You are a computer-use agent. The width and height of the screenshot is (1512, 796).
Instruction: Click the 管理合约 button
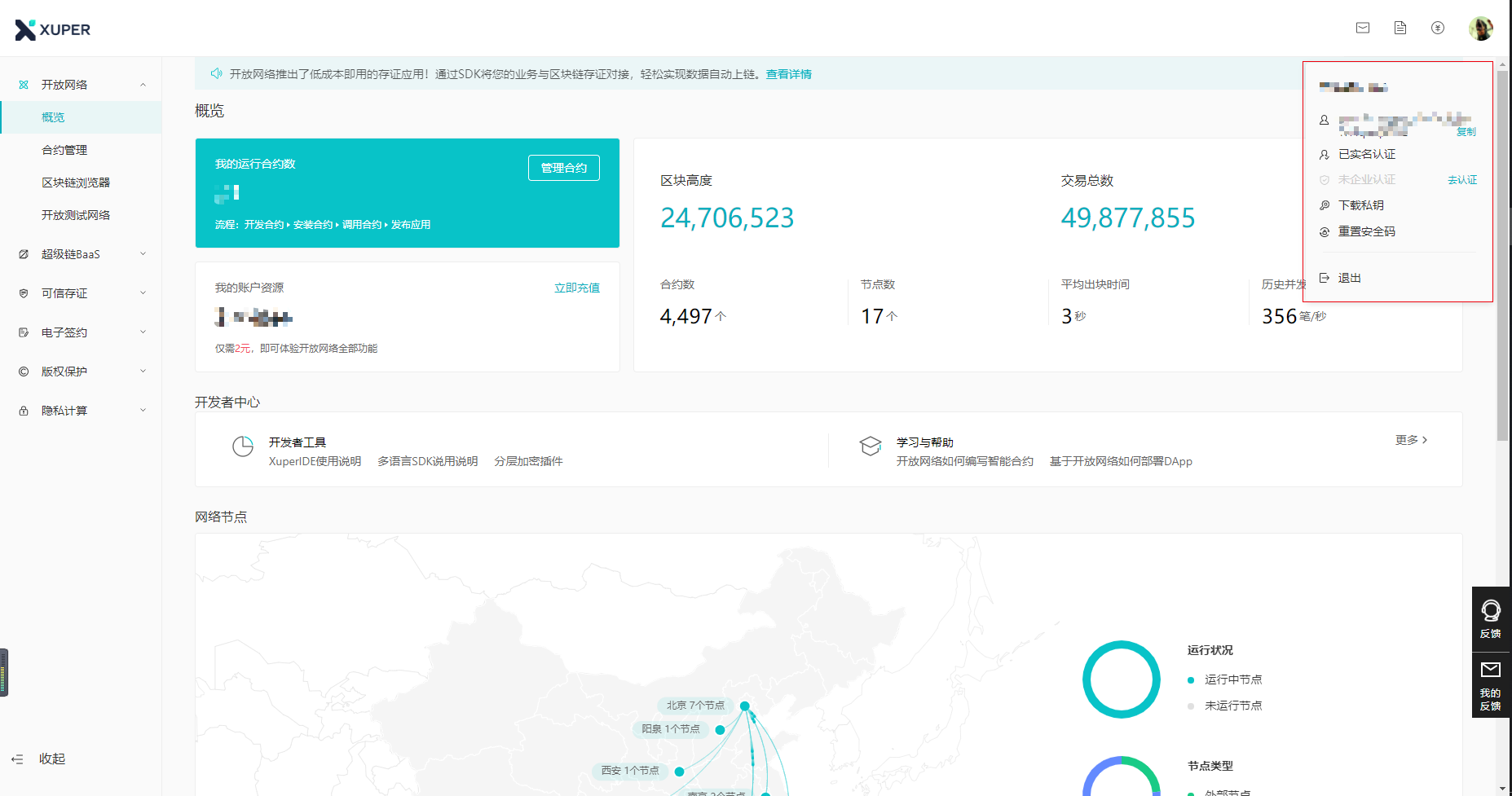click(563, 168)
